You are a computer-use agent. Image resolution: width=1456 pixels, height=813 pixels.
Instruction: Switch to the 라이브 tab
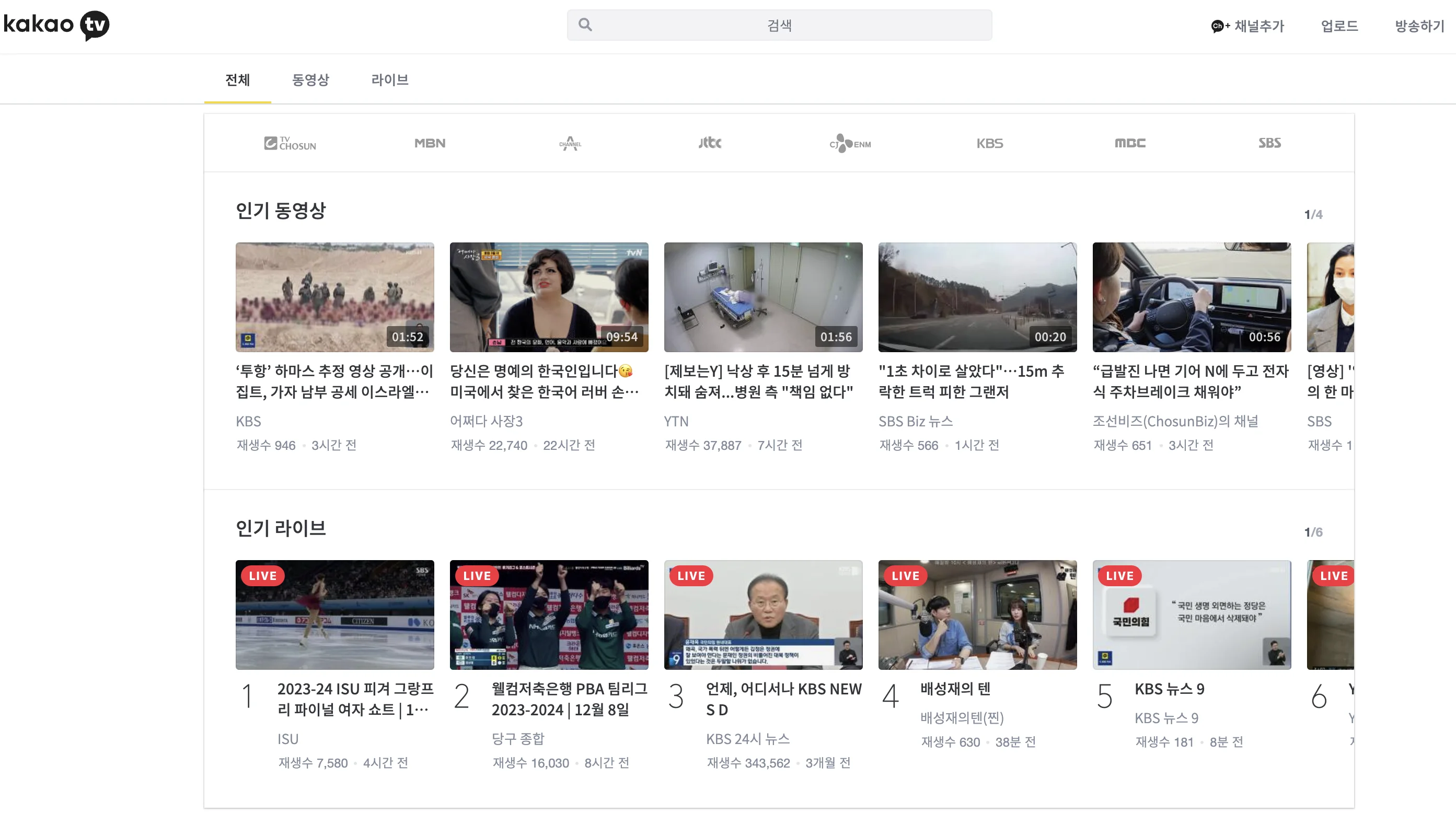tap(389, 79)
